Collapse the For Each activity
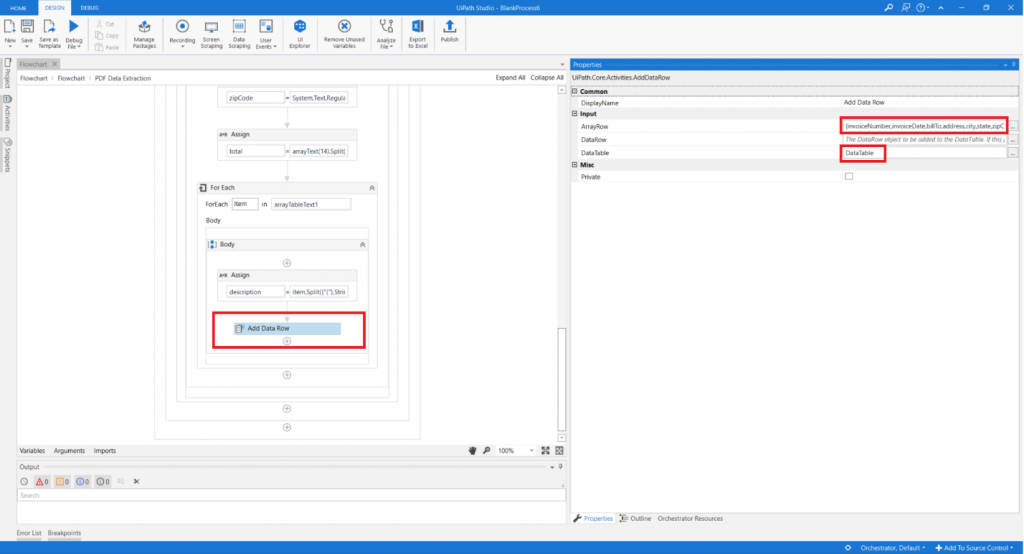1024x554 pixels. pyautogui.click(x=372, y=188)
